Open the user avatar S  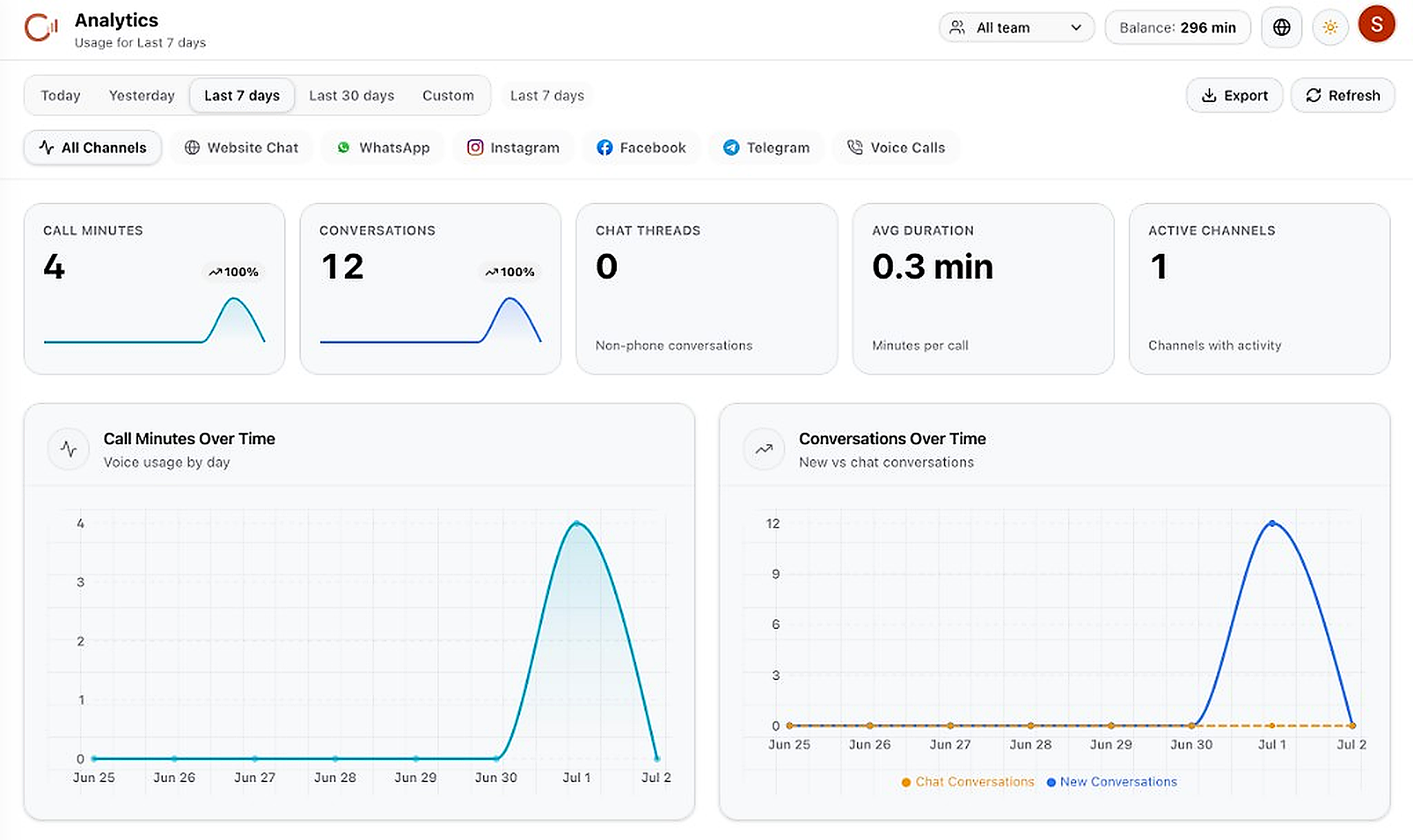coord(1376,24)
